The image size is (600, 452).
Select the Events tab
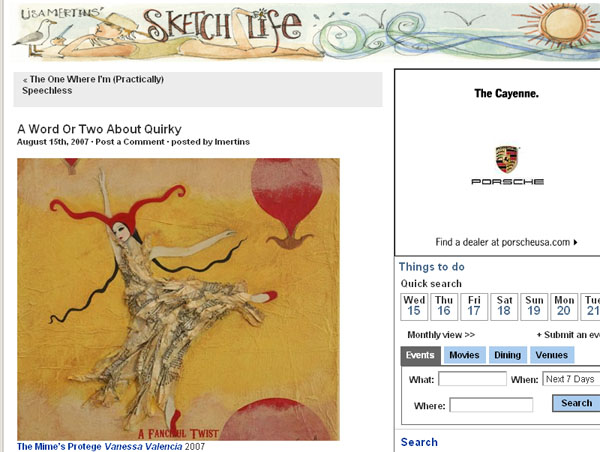coord(420,355)
